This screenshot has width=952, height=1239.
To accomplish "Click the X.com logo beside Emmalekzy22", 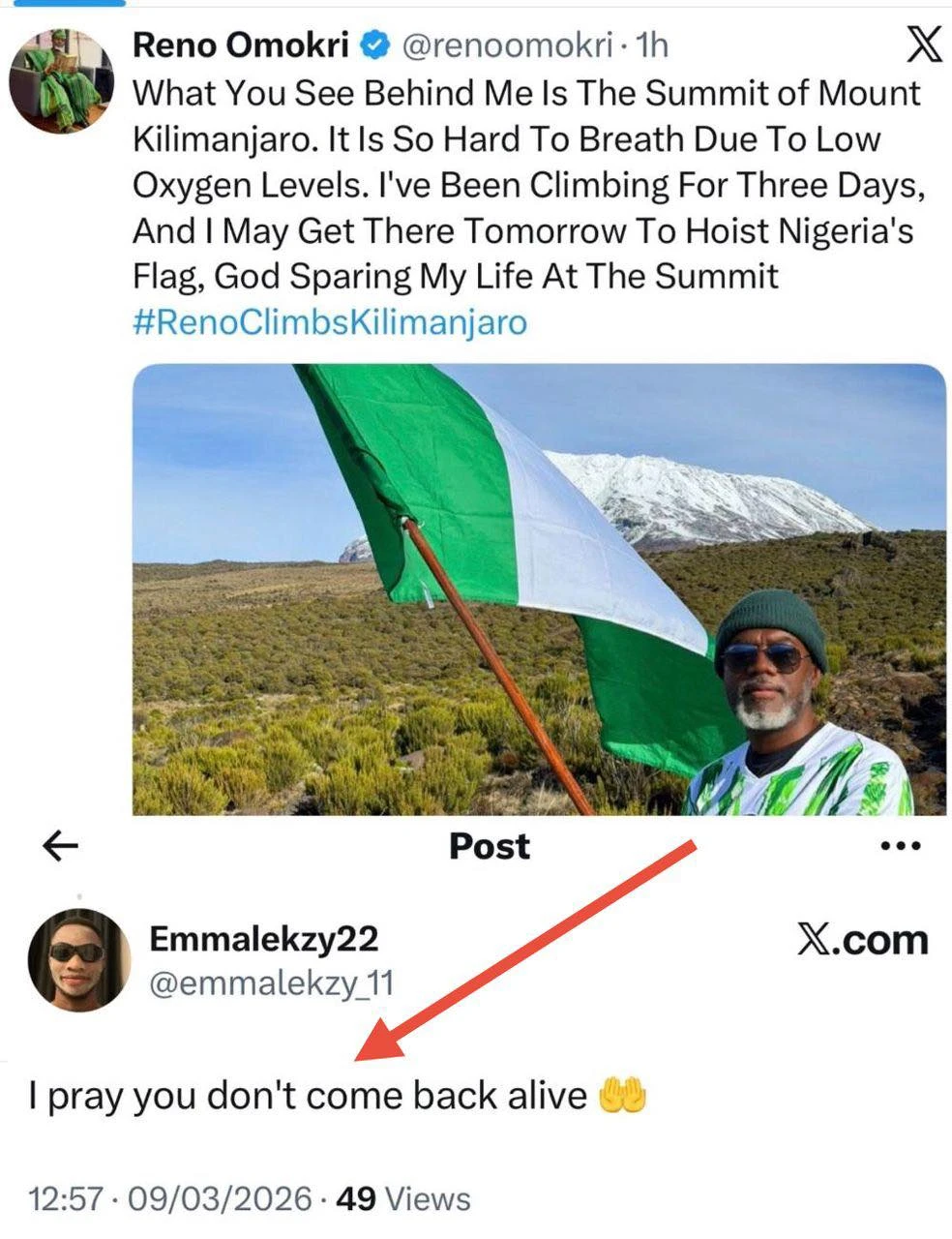I will coord(862,940).
